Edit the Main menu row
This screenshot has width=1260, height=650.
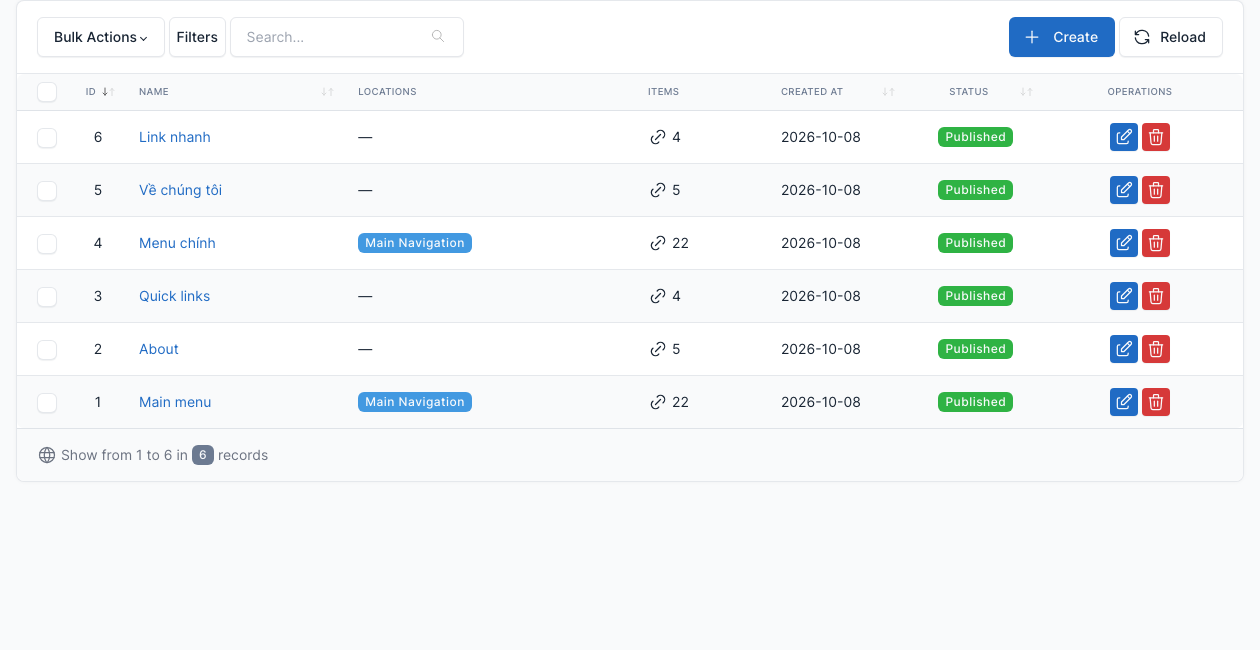pyautogui.click(x=1124, y=402)
